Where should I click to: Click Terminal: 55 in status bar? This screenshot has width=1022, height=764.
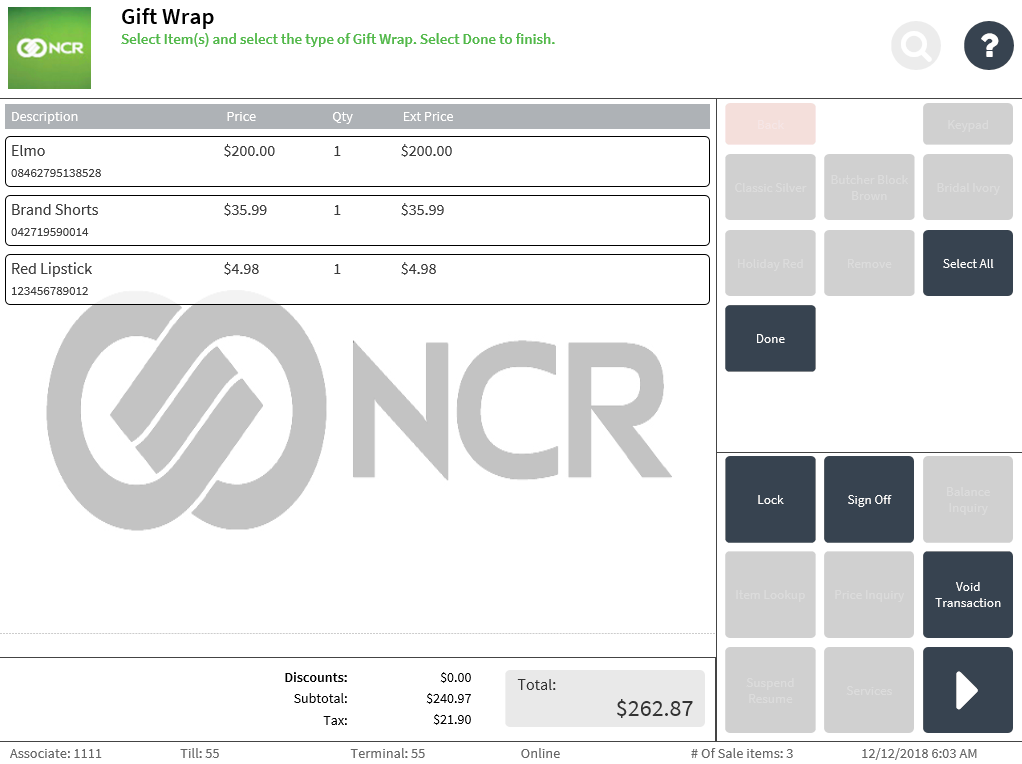(x=387, y=754)
